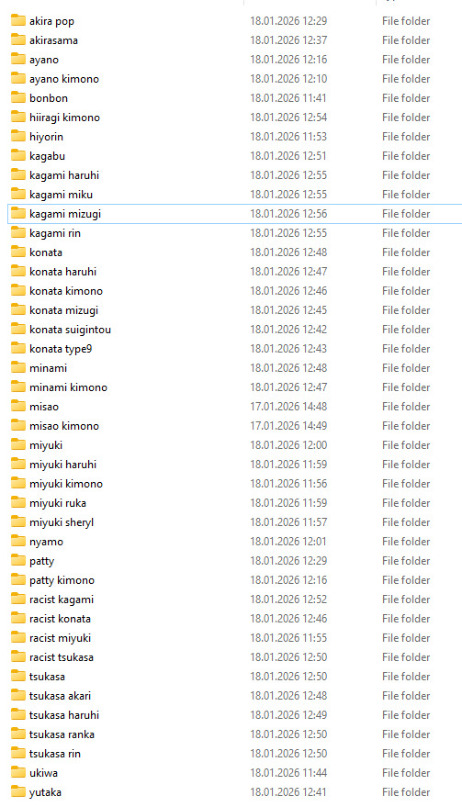Select the konata type9 folder name
The image size is (462, 807).
[61, 349]
